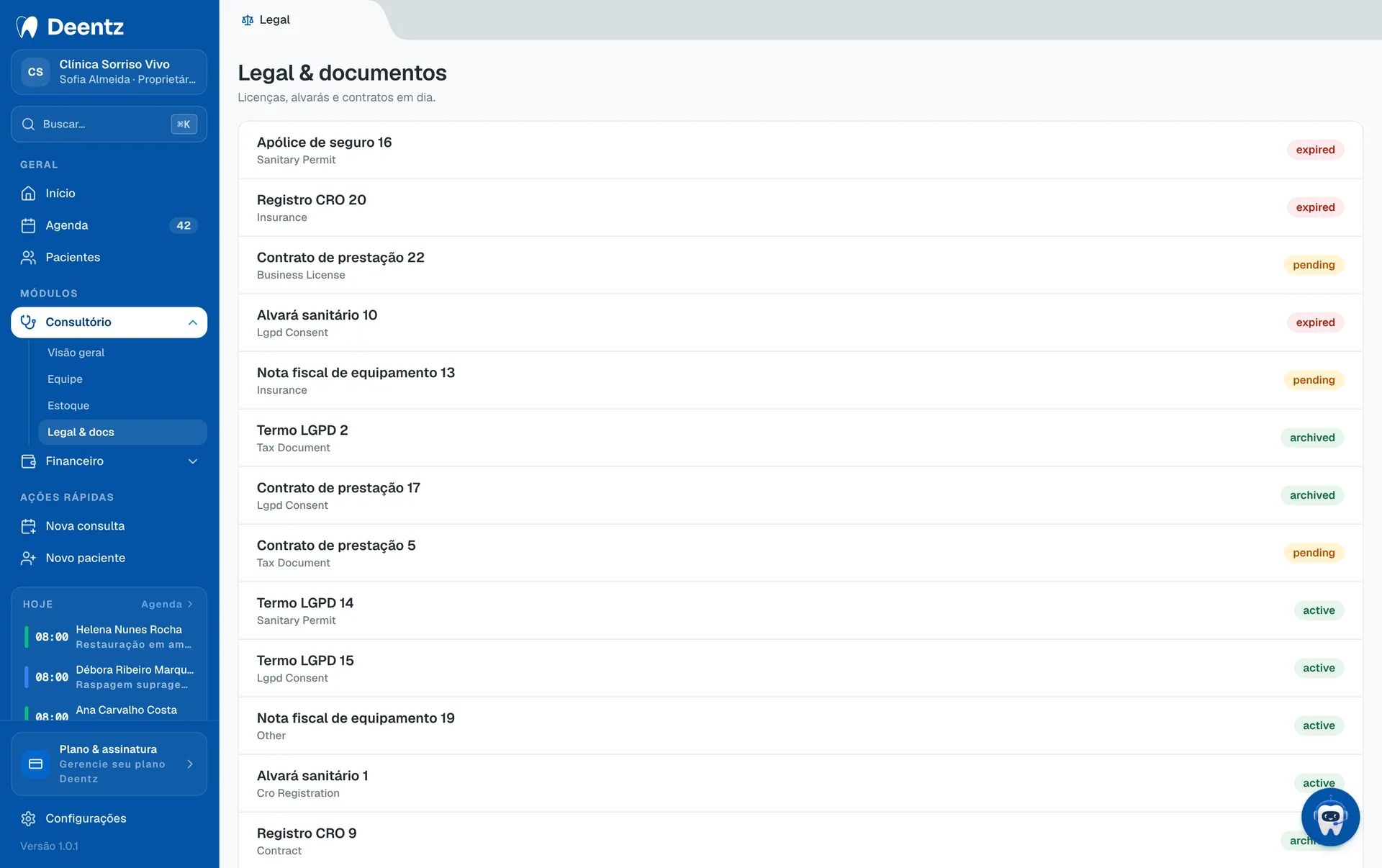This screenshot has height=868, width=1382.
Task: Click the Configurações gear icon
Action: pyautogui.click(x=28, y=818)
